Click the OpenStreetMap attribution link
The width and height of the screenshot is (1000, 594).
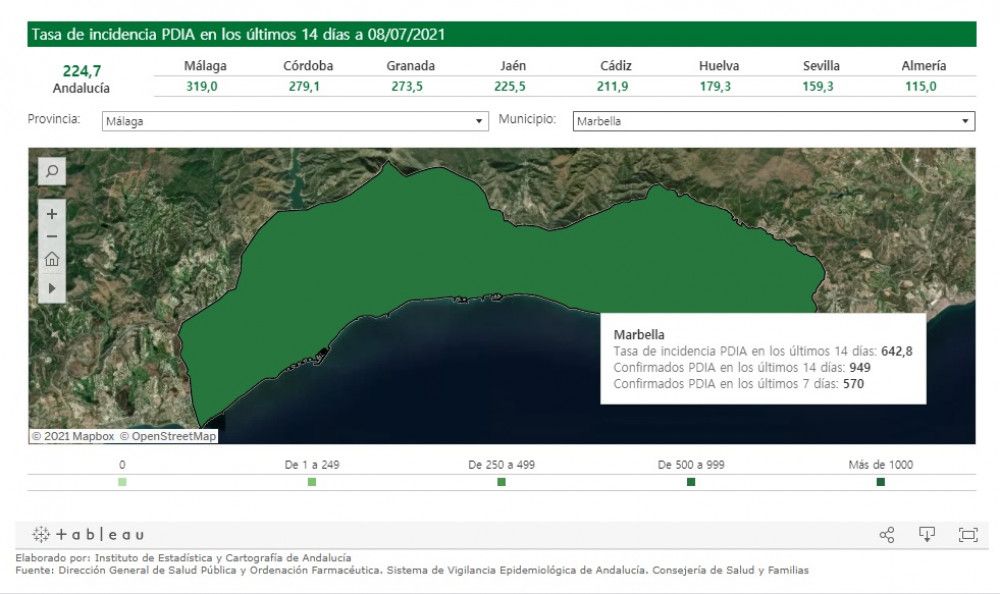(x=168, y=436)
